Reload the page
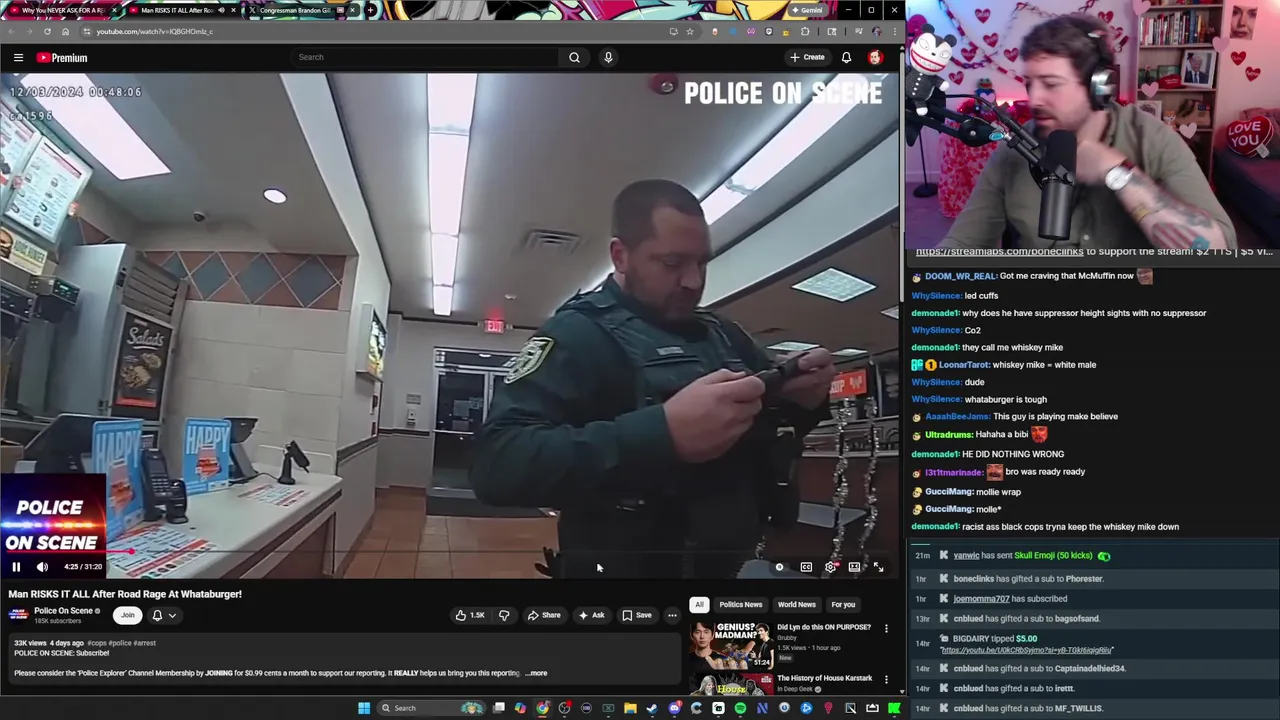The width and height of the screenshot is (1280, 720). pos(47,31)
